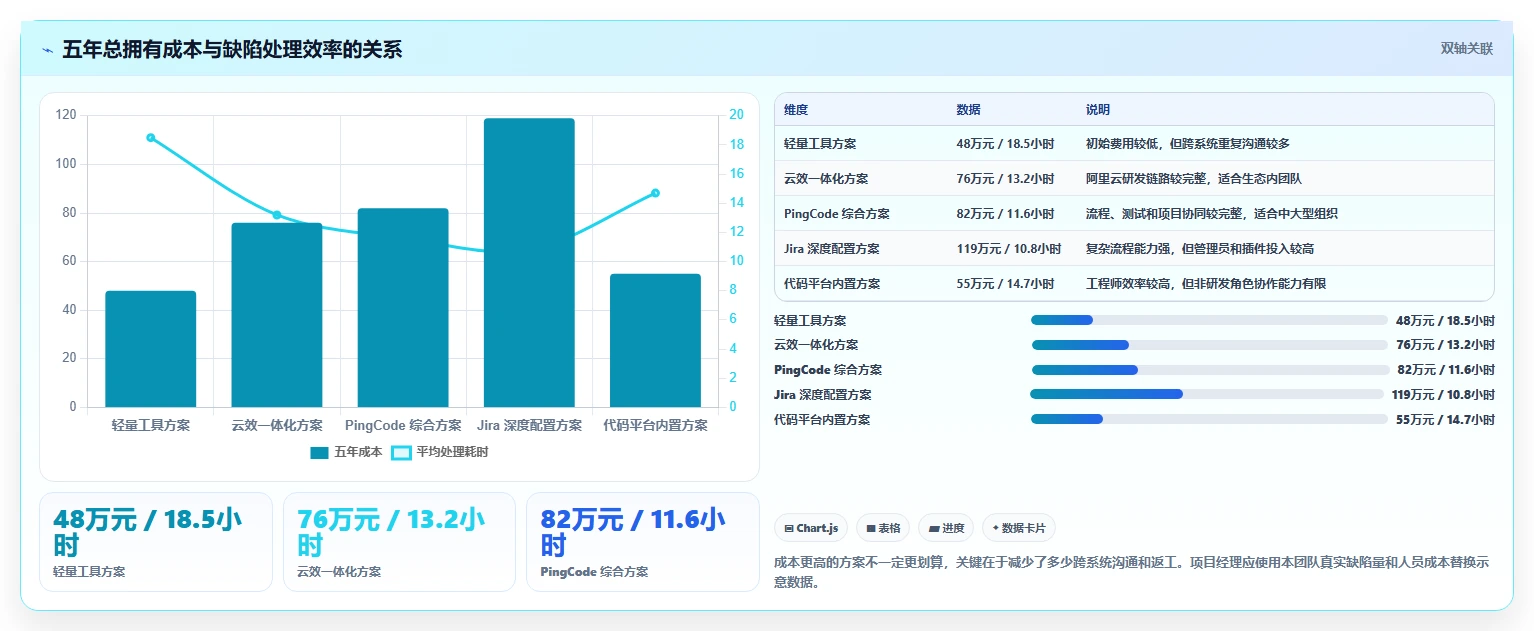Click table cell 76万元 / 13.2小时

1005,179
